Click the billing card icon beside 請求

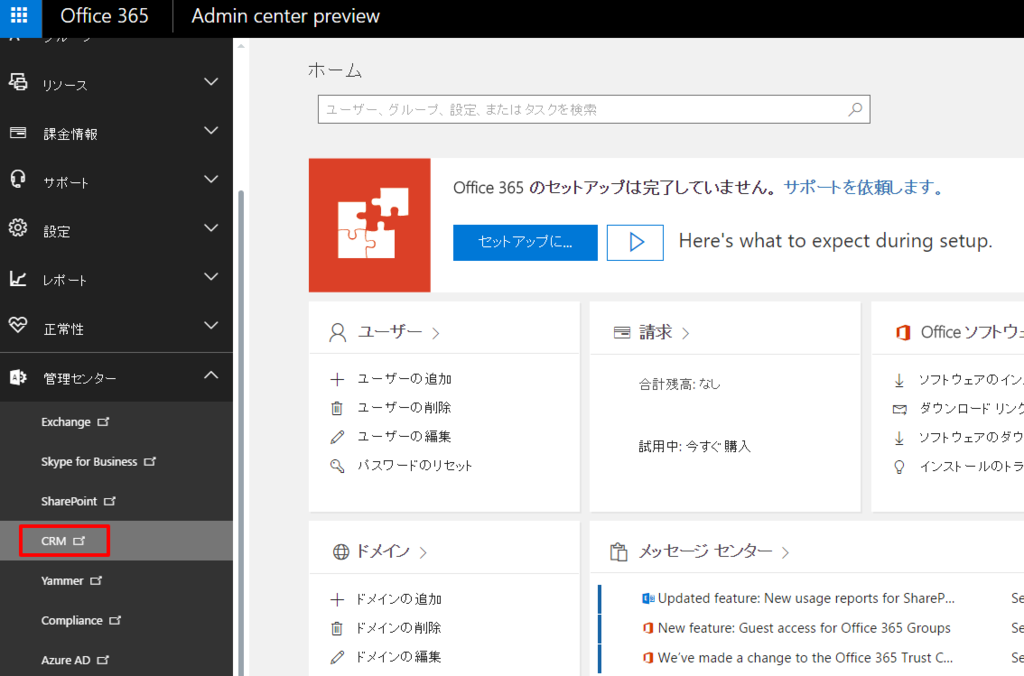622,333
